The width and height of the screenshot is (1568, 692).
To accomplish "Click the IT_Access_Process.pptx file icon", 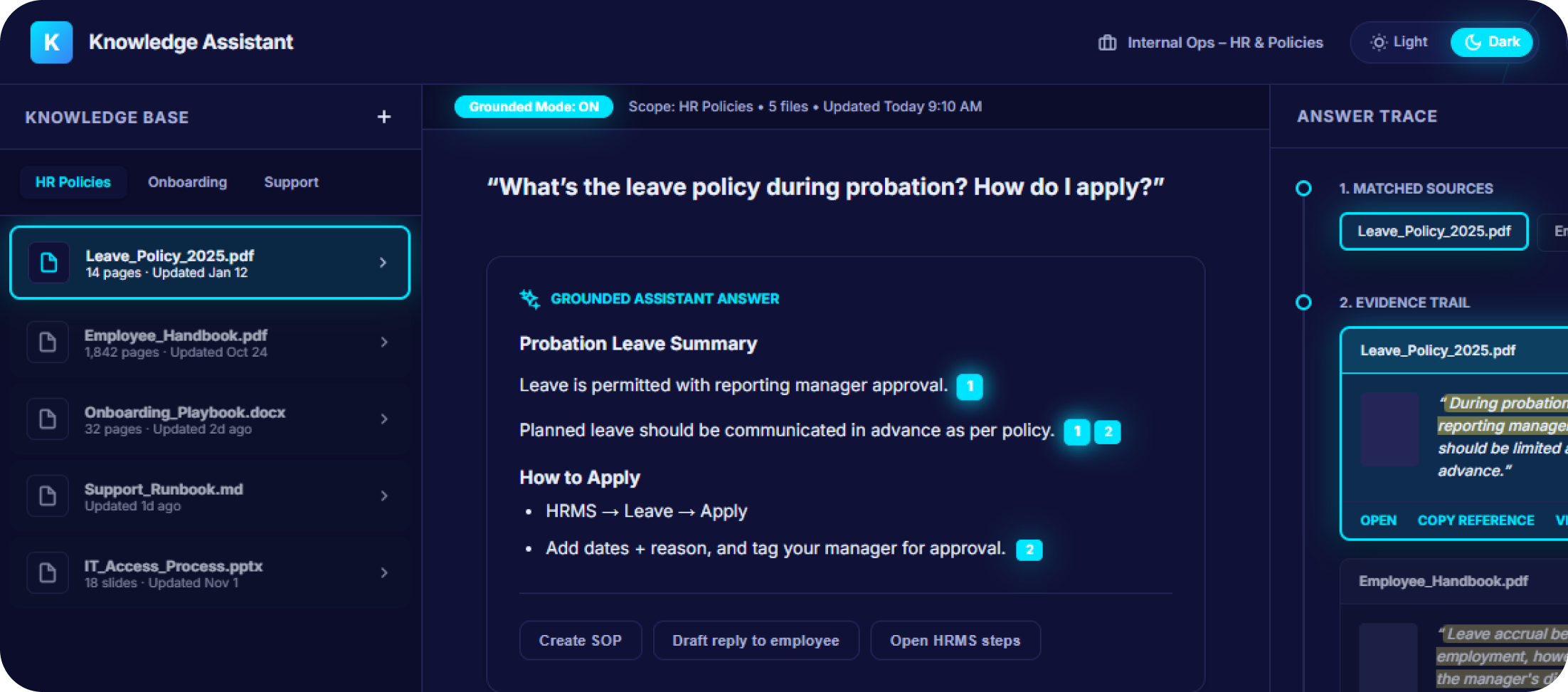I will [48, 573].
